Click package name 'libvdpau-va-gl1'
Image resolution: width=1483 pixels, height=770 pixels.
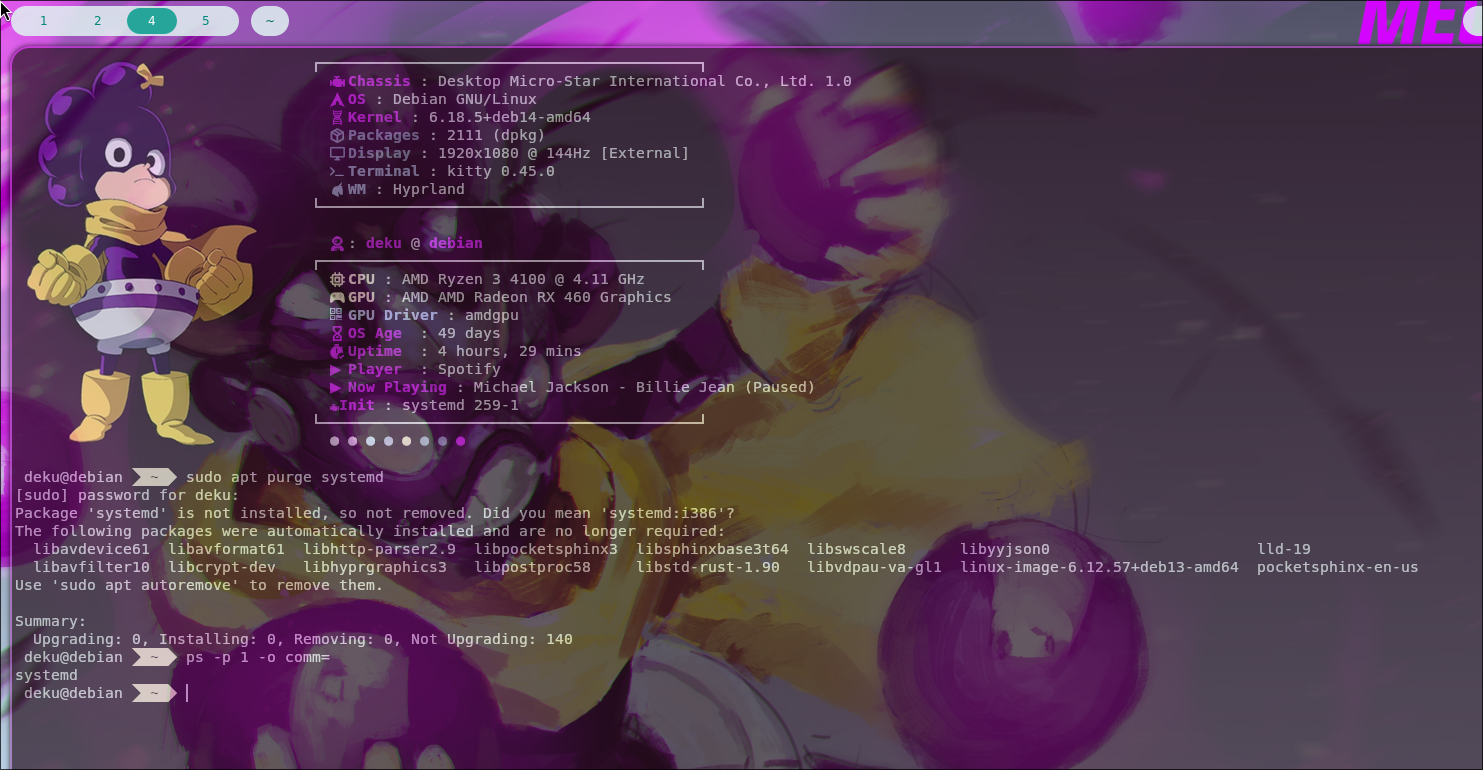(x=874, y=568)
